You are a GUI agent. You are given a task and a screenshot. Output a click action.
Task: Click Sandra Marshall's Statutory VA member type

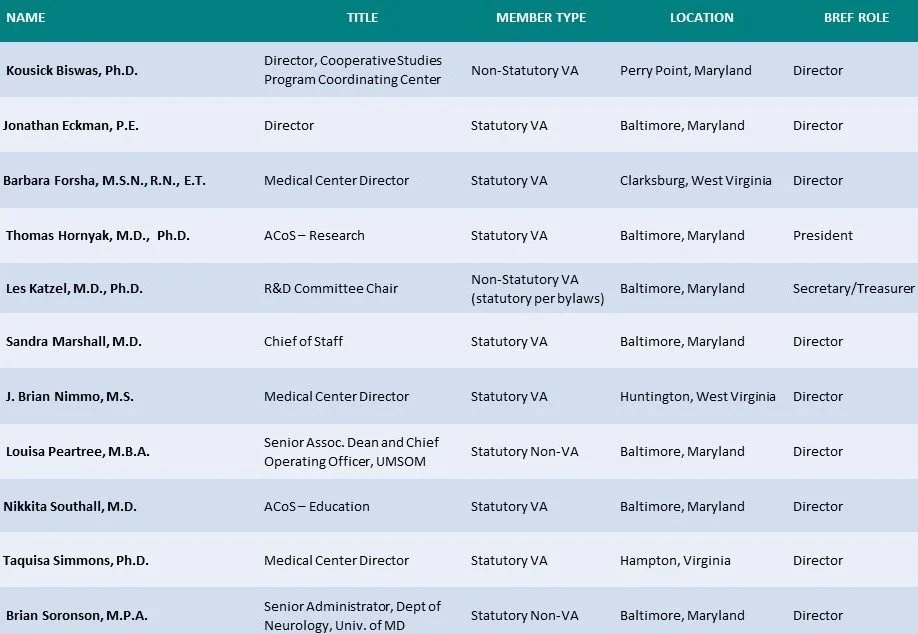(509, 341)
